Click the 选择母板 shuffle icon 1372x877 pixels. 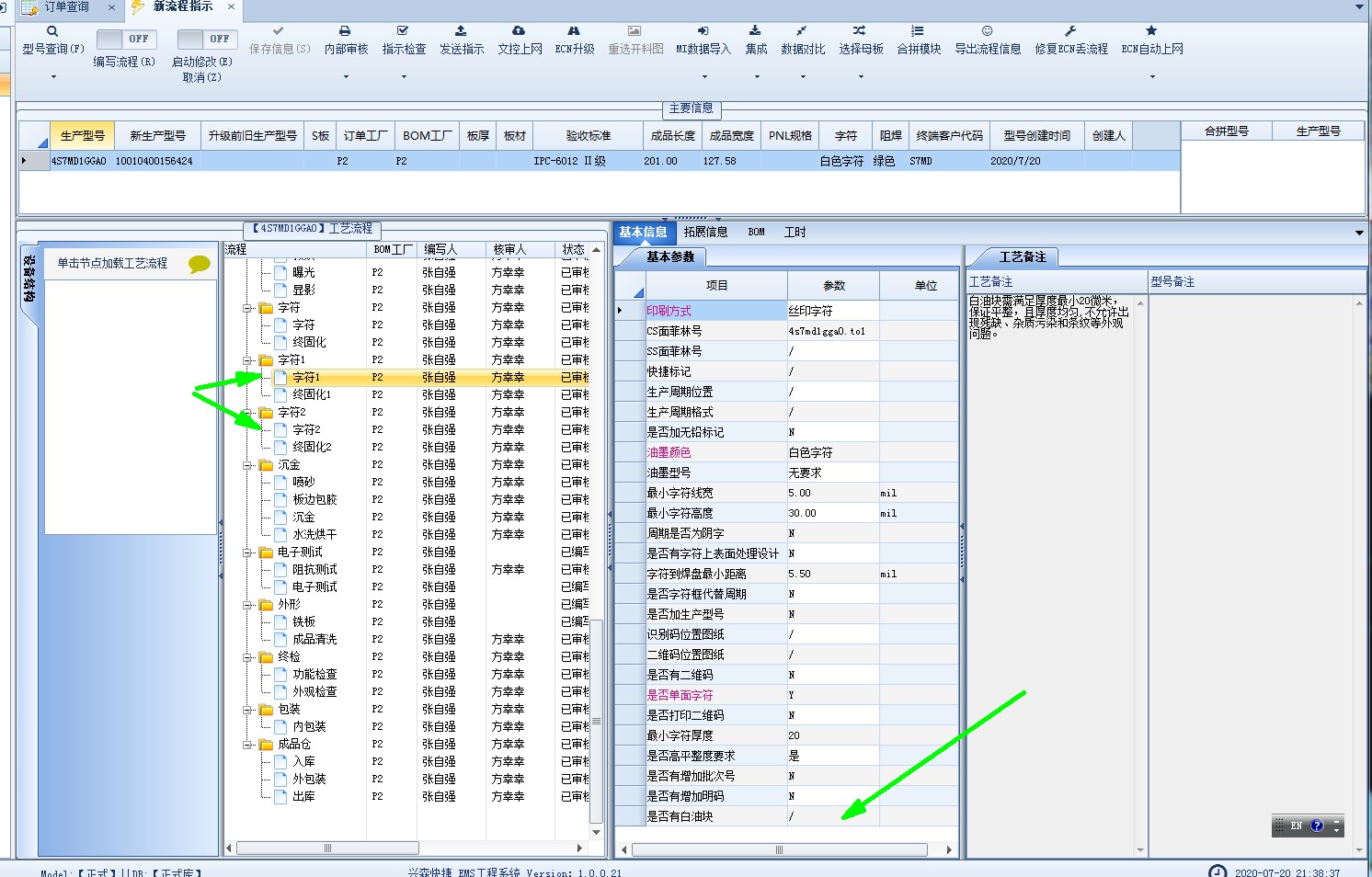coord(860,31)
